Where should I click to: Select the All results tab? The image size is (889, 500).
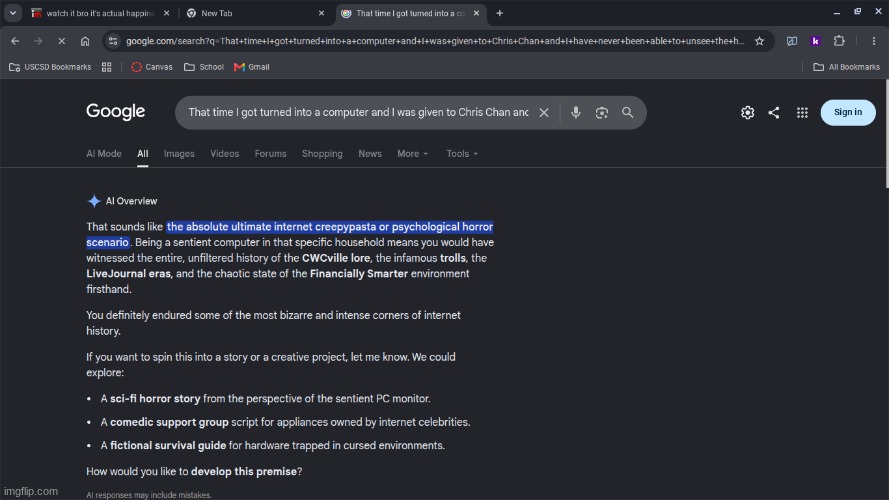click(142, 154)
